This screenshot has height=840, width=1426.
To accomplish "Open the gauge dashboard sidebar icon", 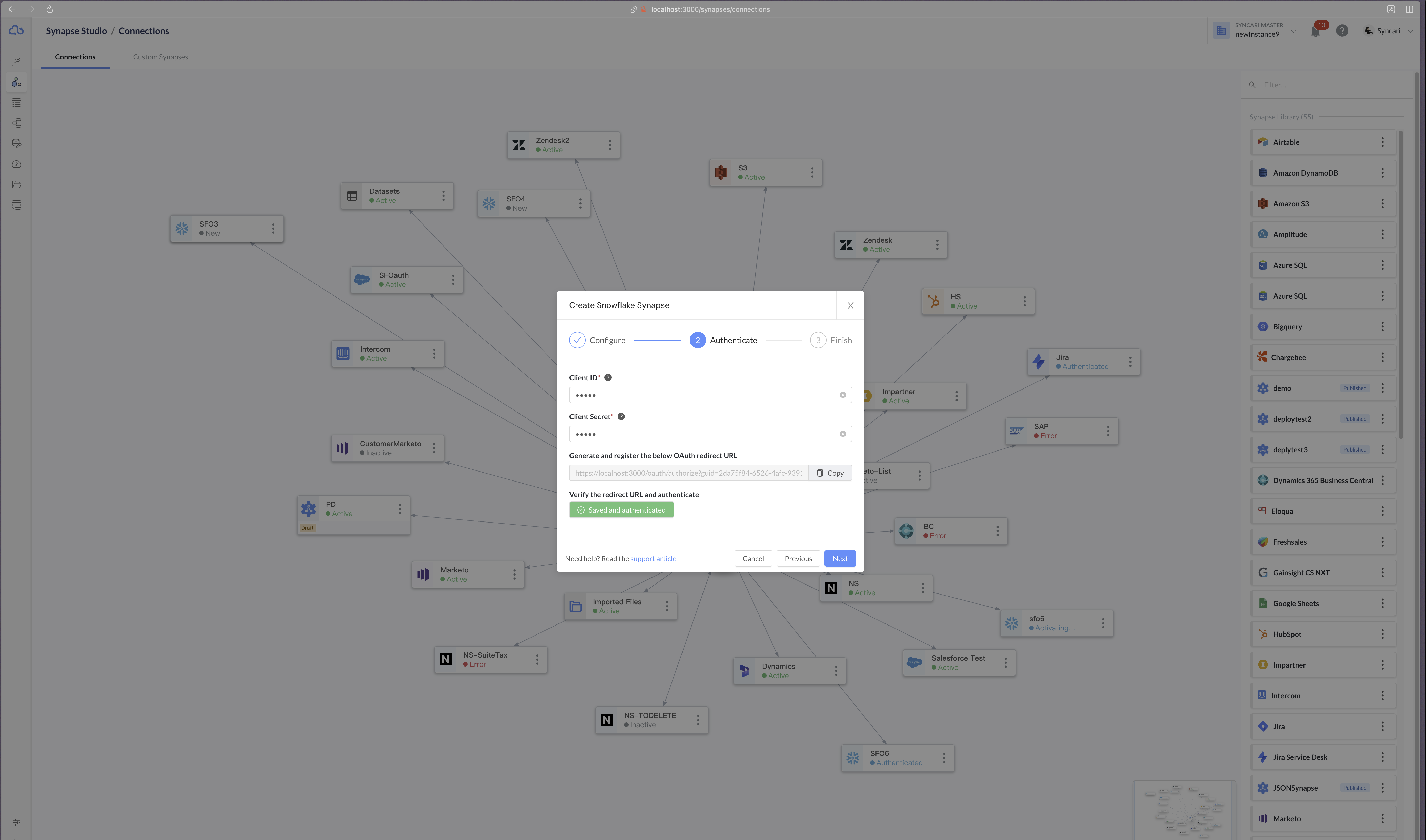I will coord(16,164).
